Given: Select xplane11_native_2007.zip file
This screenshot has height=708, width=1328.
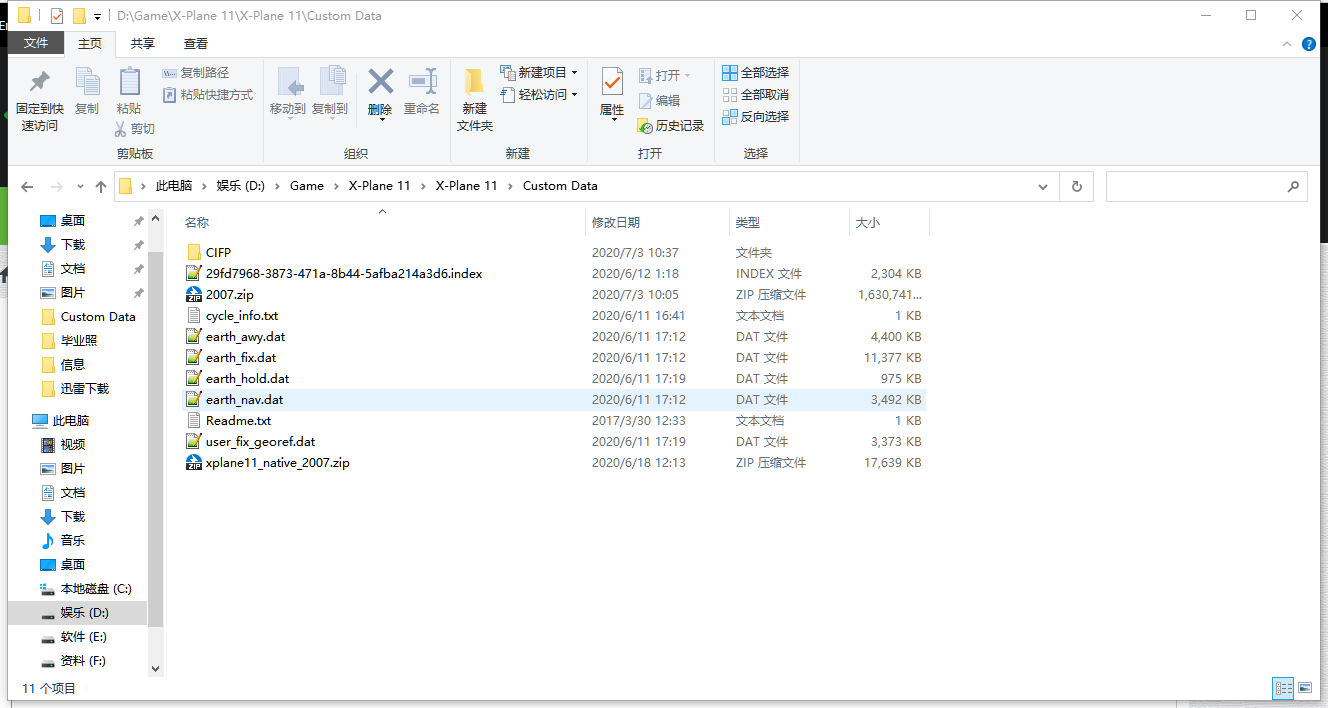Looking at the screenshot, I should [555, 463].
